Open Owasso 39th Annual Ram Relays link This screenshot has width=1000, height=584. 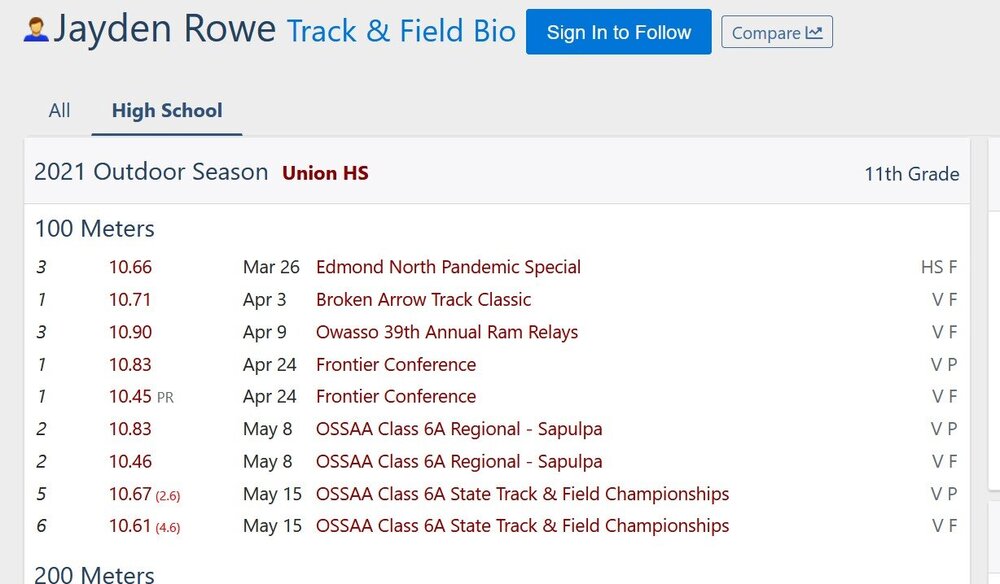447,332
